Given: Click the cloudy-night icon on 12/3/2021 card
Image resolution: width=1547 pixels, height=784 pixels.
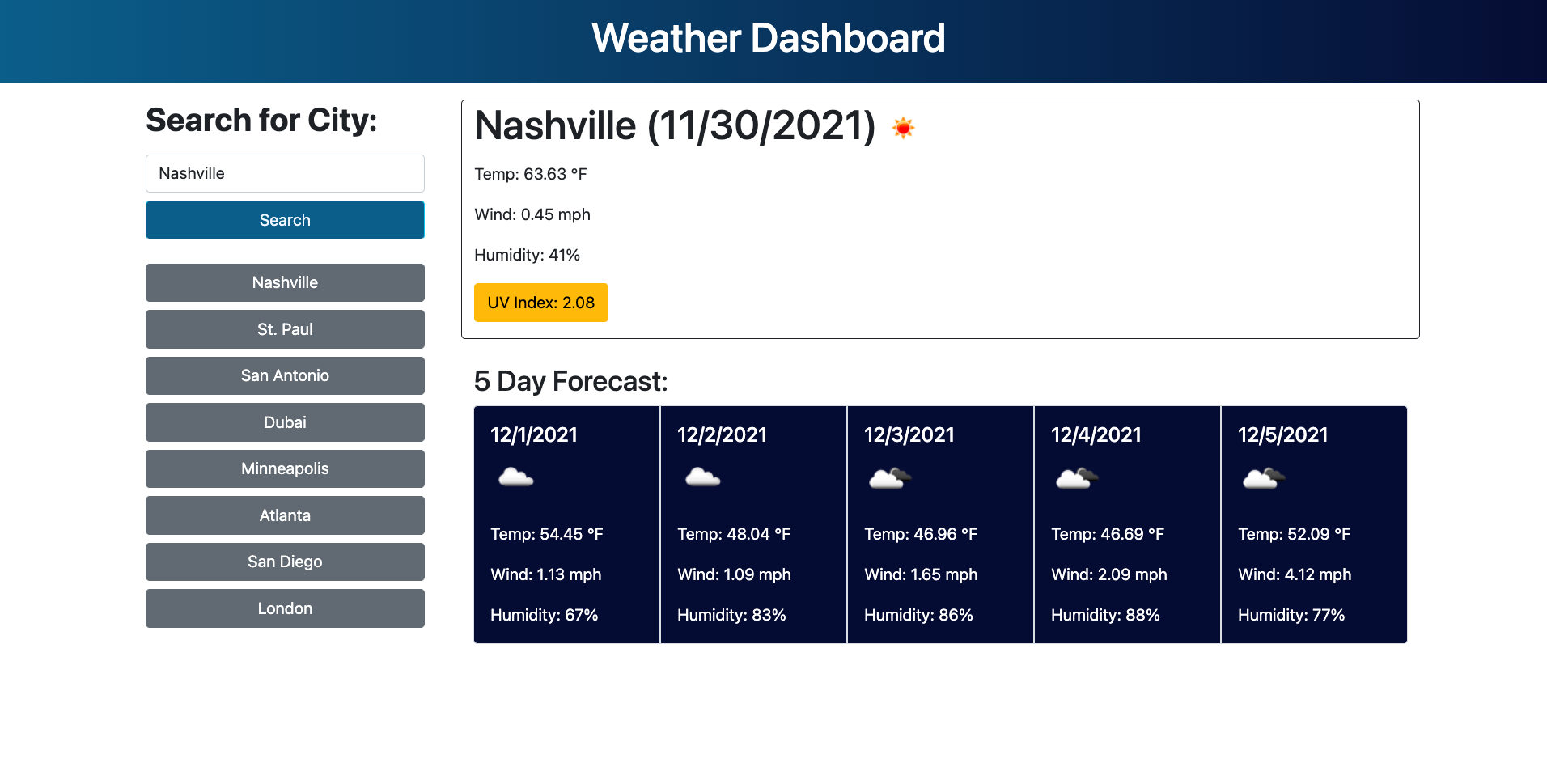Looking at the screenshot, I should [x=888, y=477].
